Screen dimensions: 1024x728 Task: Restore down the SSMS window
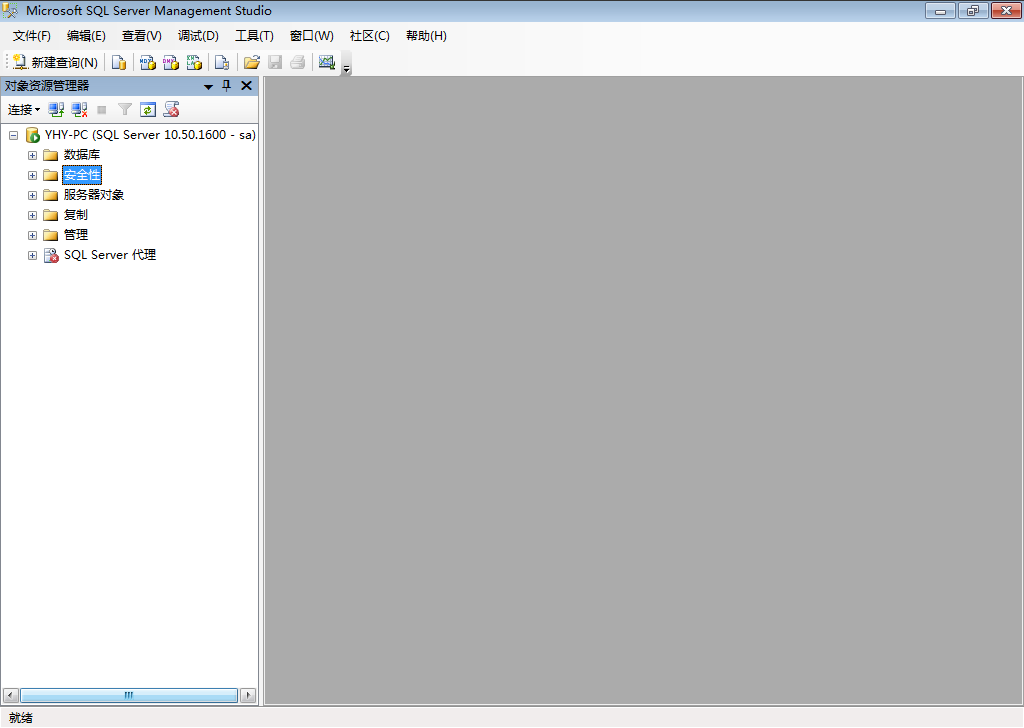(973, 10)
